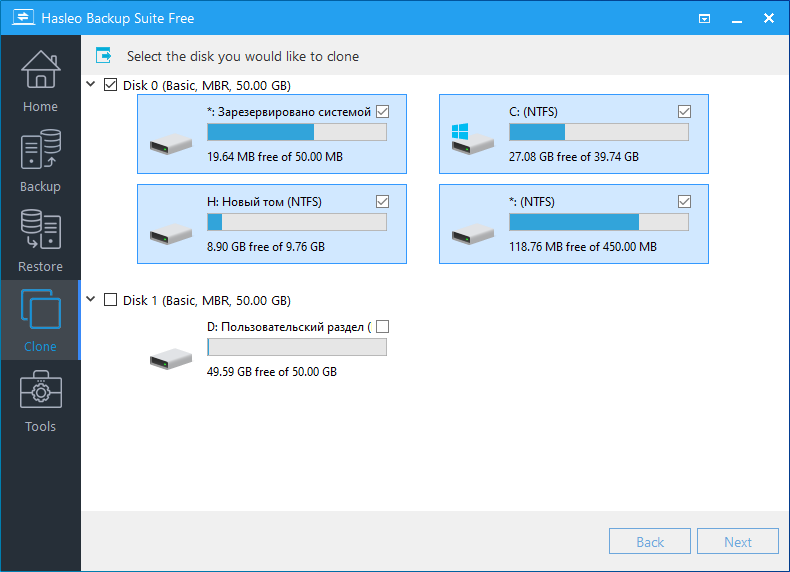Switch to the Home label in sidebar

40,107
